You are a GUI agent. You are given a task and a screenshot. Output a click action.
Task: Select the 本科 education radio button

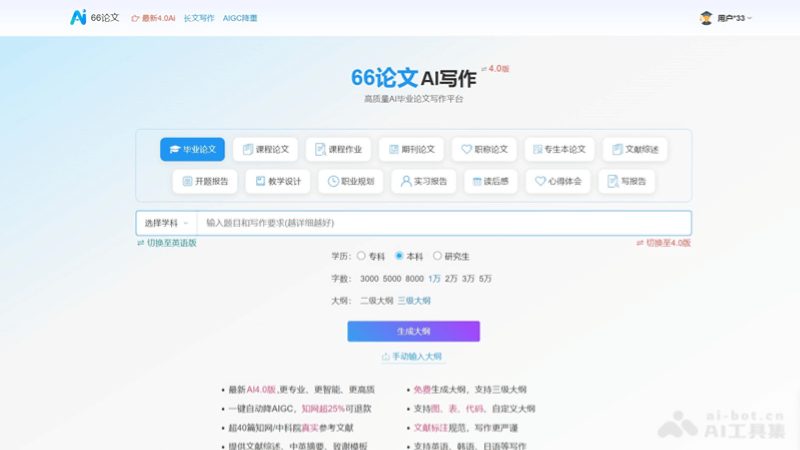click(399, 256)
